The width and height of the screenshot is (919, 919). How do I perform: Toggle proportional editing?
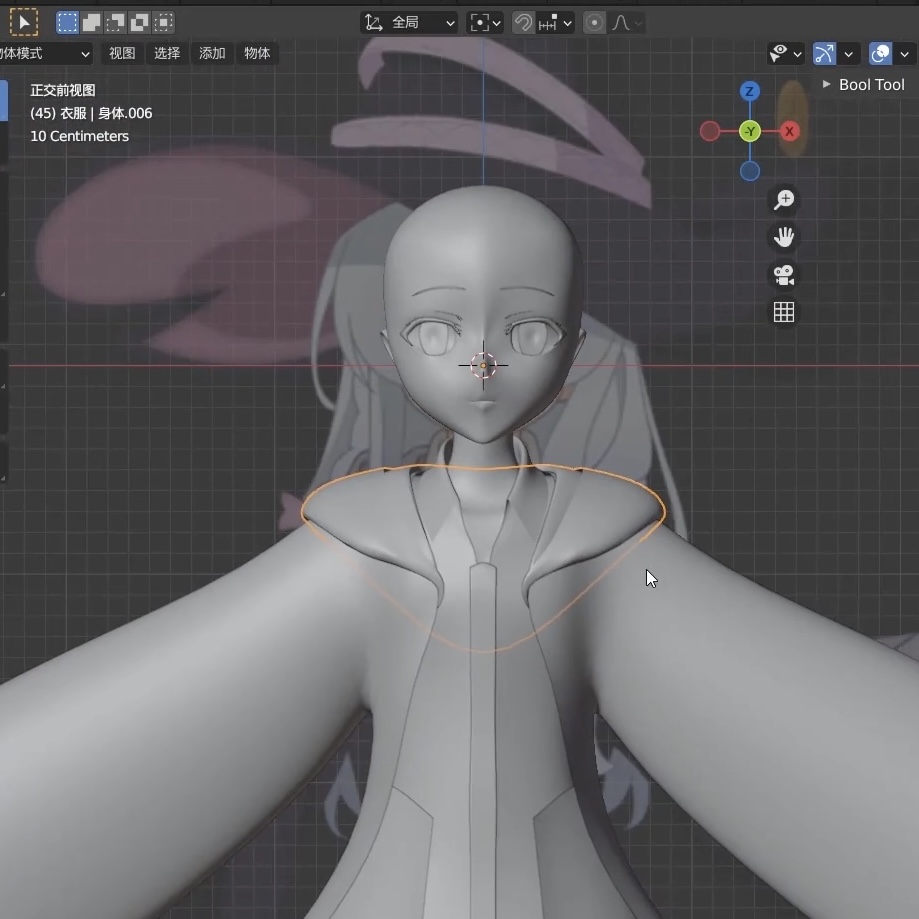coord(594,23)
